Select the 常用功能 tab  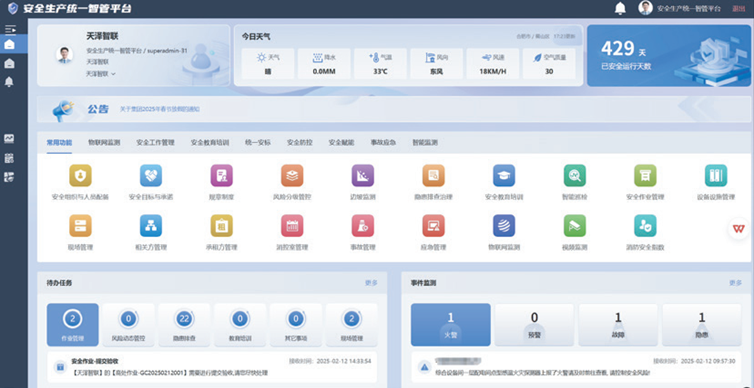click(59, 143)
